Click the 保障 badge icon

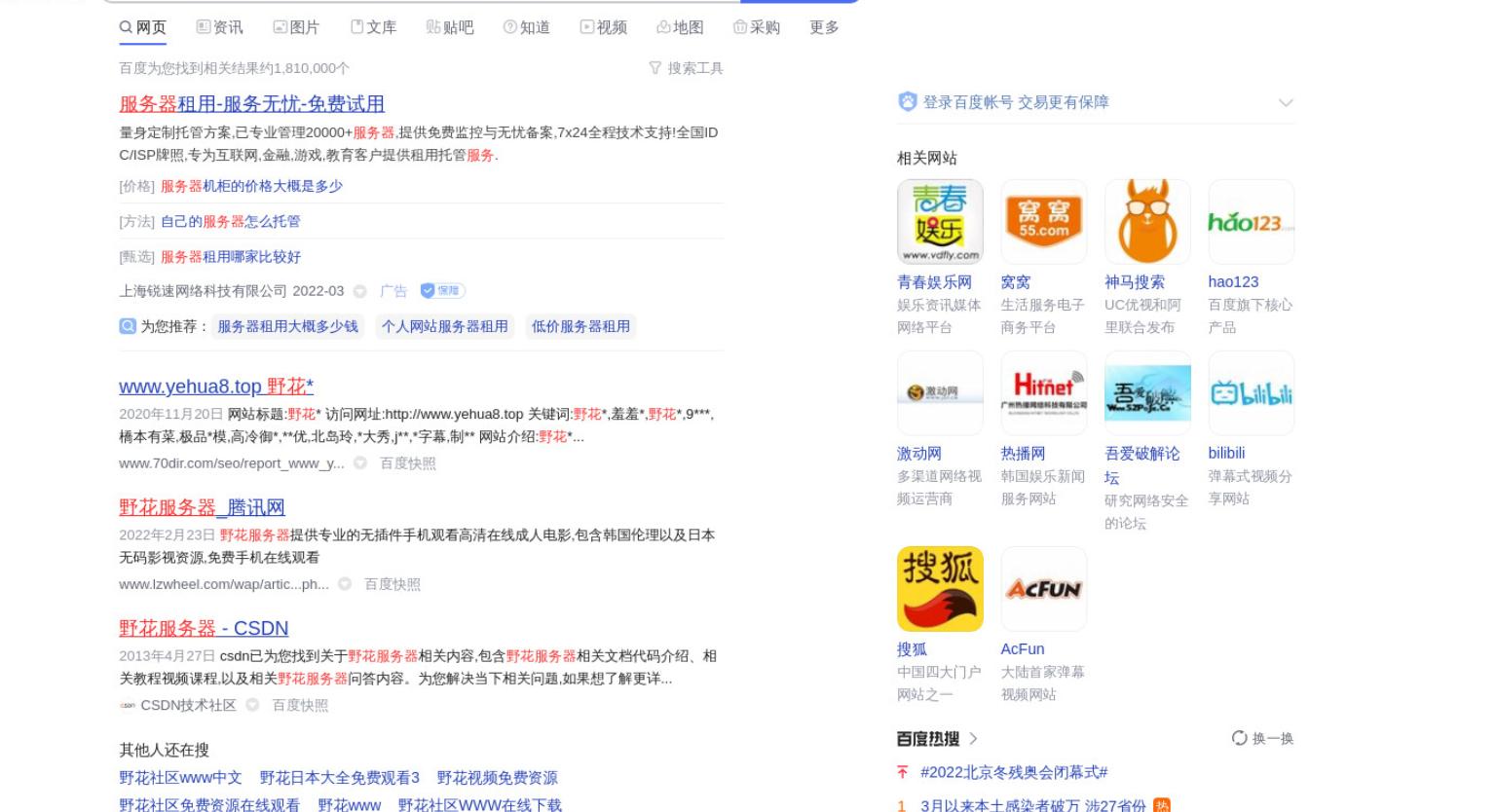442,290
